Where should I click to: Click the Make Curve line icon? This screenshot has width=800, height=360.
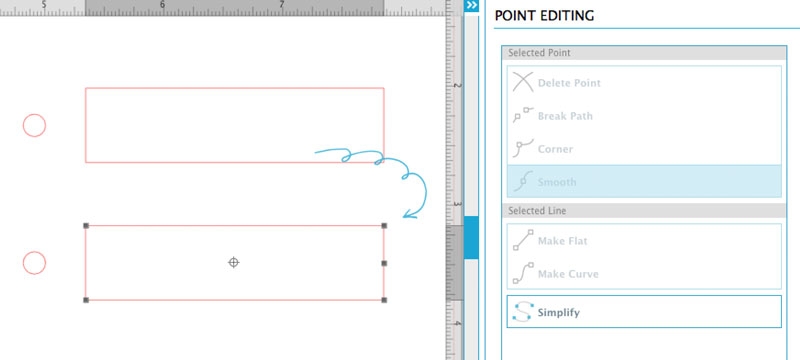pos(523,273)
